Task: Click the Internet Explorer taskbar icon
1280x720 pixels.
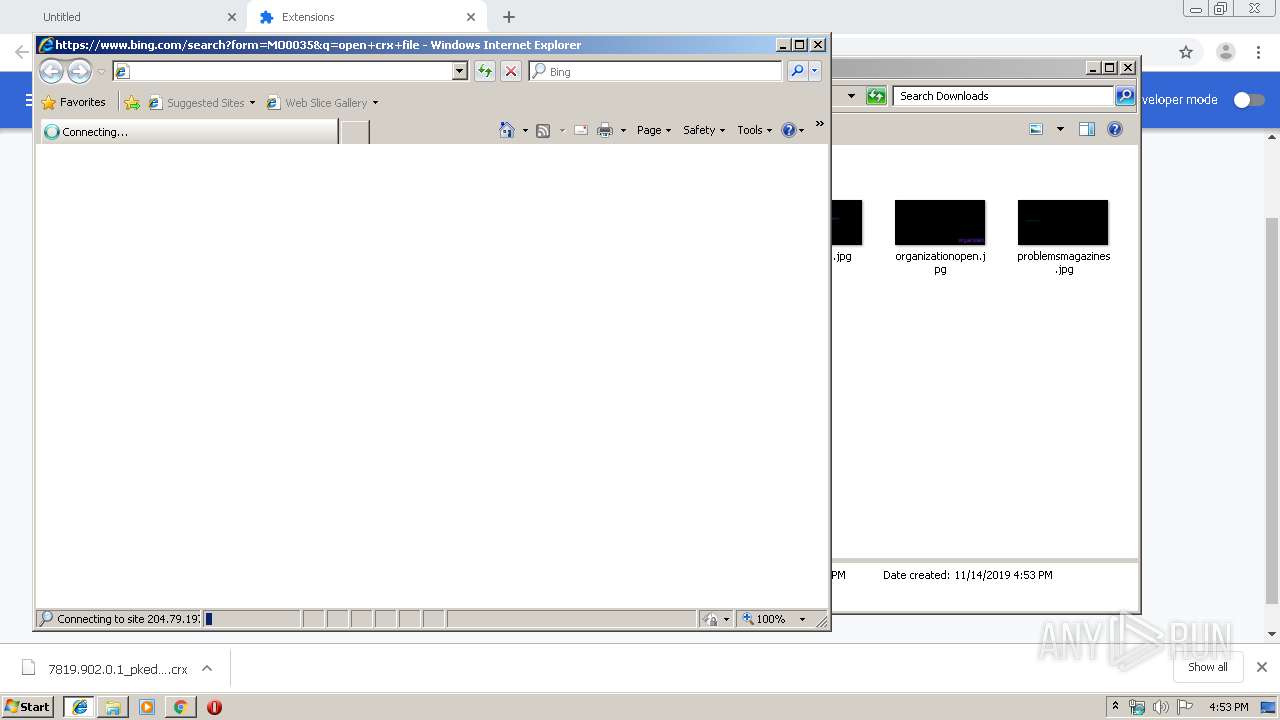Action: click(x=80, y=707)
